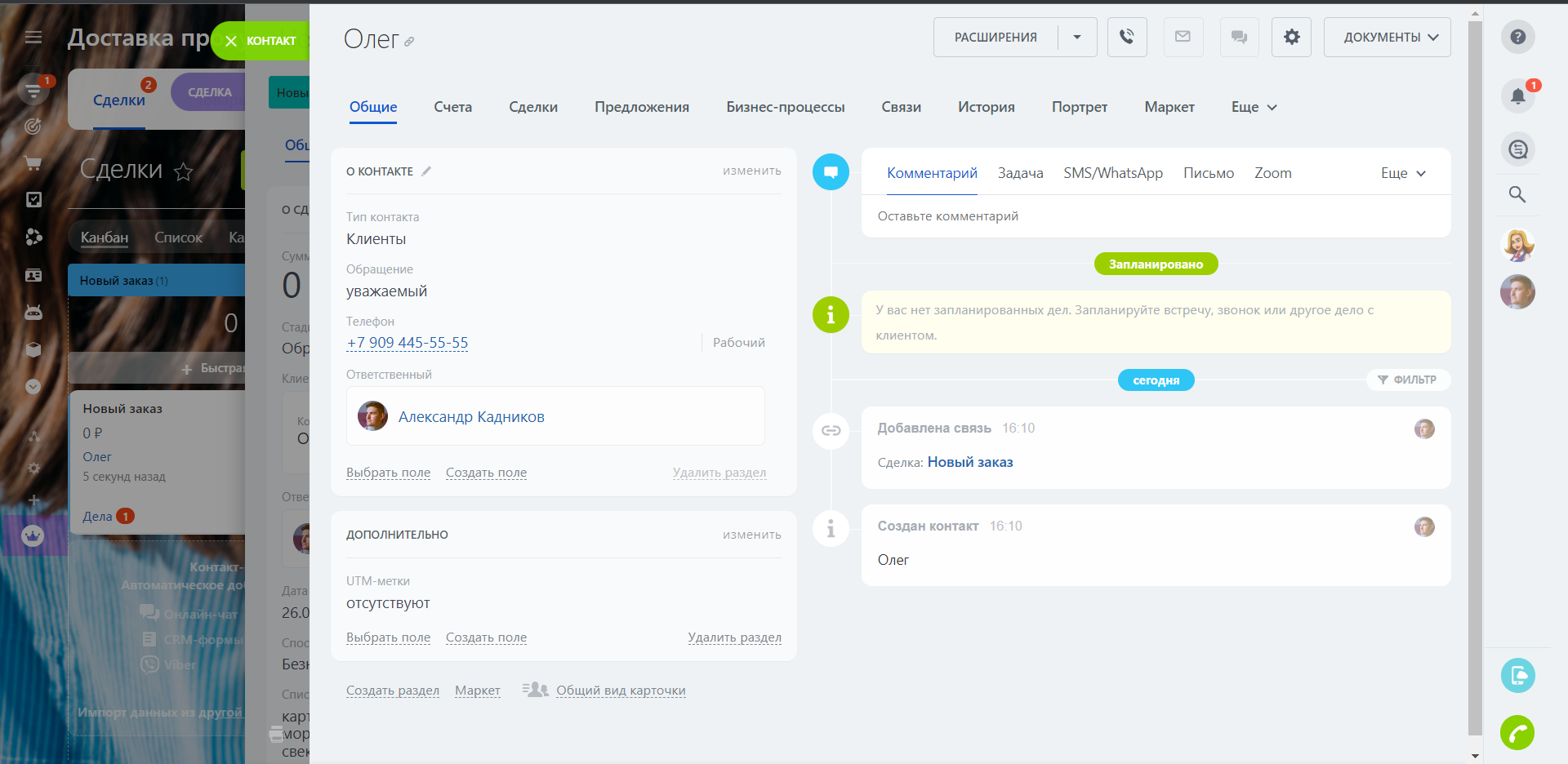Viewport: 1568px width, 764px height.
Task: Open the Новый заказ deal link
Action: [x=969, y=462]
